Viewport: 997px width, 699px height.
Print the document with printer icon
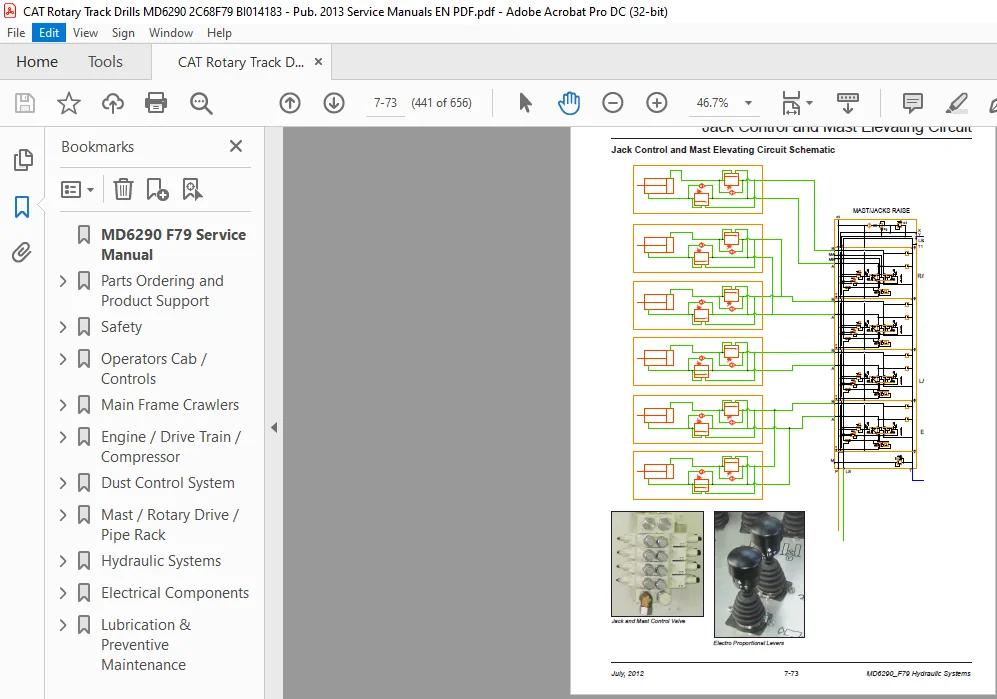tap(156, 103)
